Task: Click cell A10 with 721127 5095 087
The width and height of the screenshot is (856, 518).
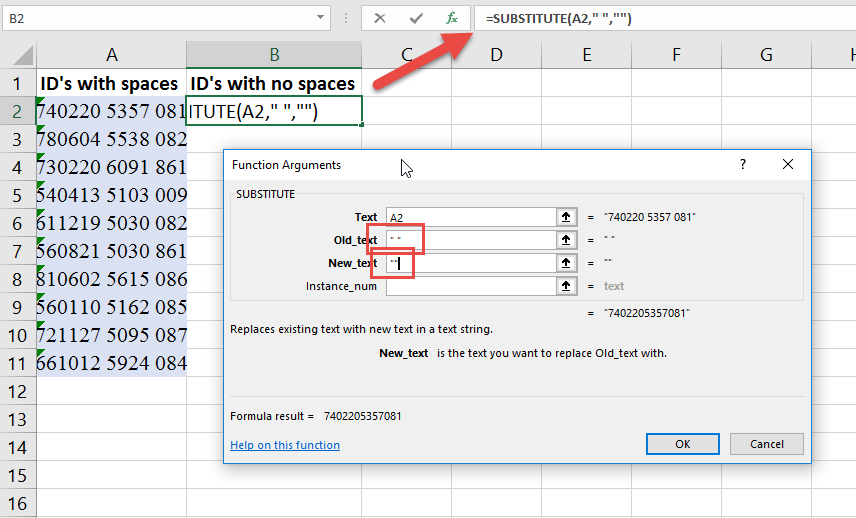Action: [x=111, y=335]
